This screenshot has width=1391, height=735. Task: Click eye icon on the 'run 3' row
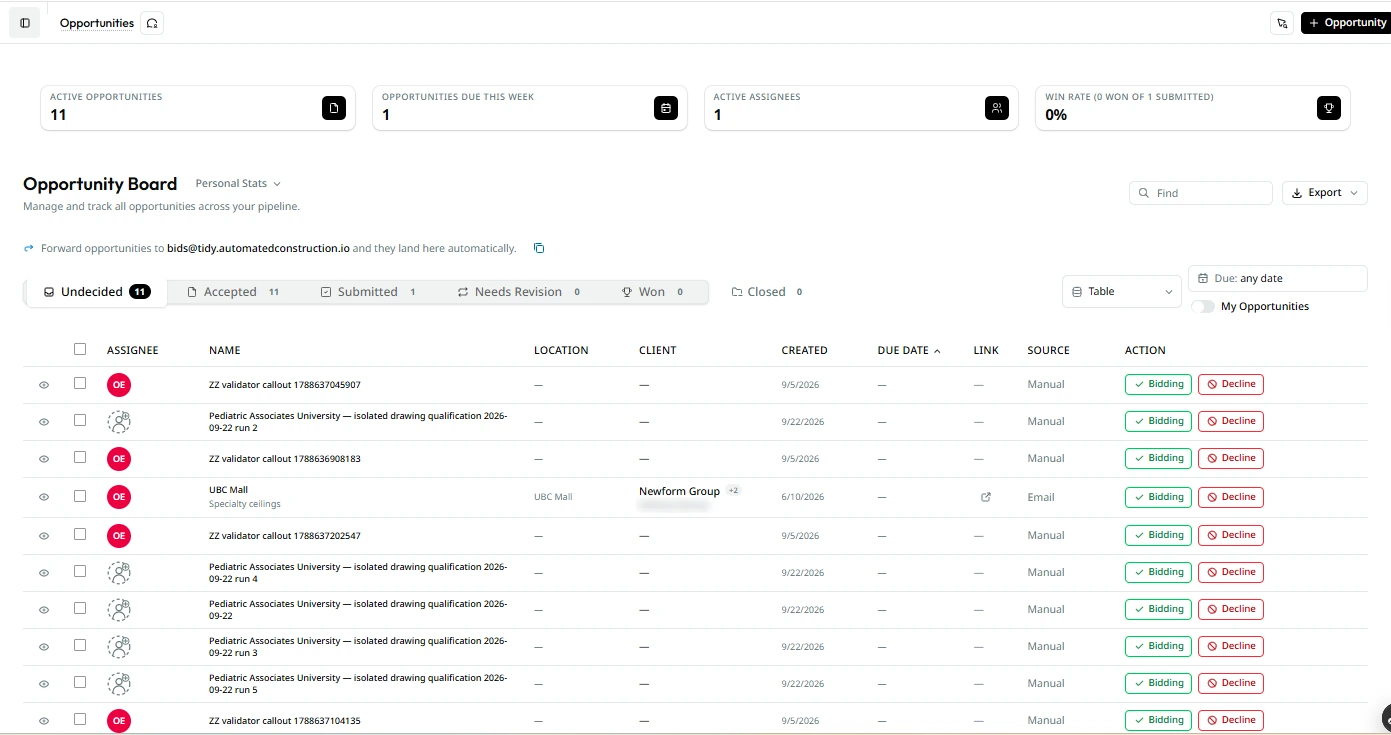(x=44, y=647)
